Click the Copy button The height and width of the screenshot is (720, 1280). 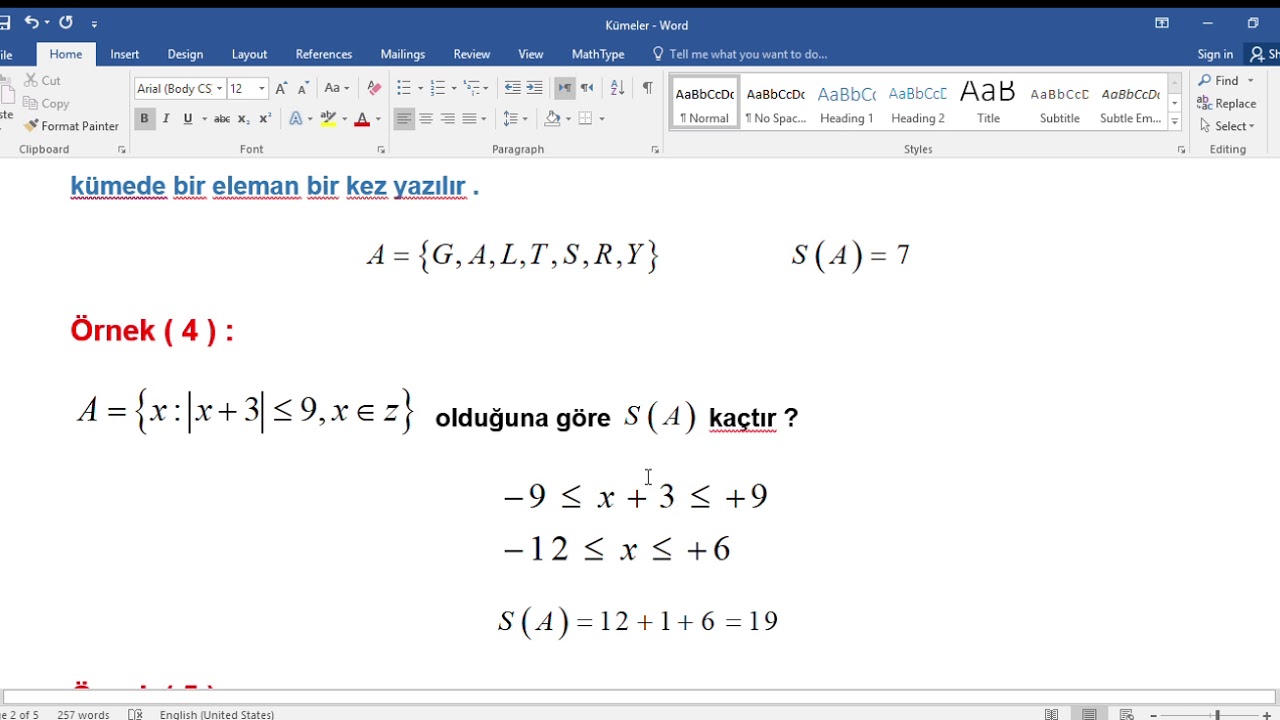[x=46, y=103]
